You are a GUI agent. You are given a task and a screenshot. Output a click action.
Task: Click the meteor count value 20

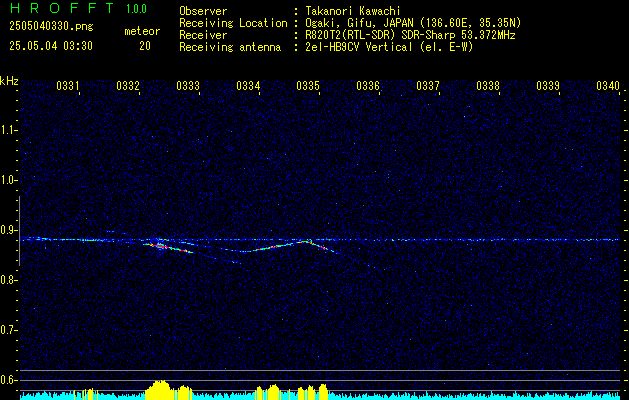click(x=145, y=46)
